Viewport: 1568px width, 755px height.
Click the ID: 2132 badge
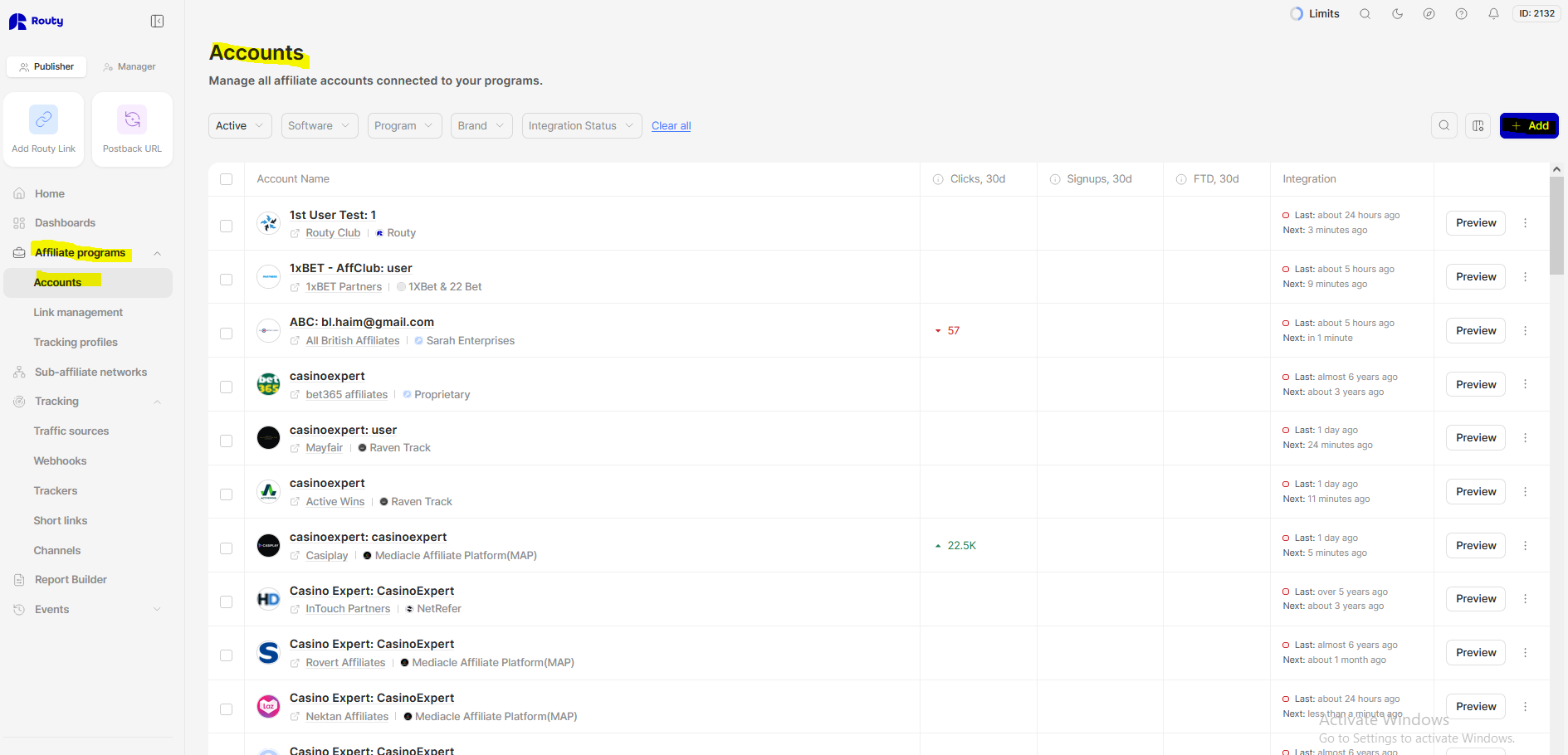(1536, 13)
